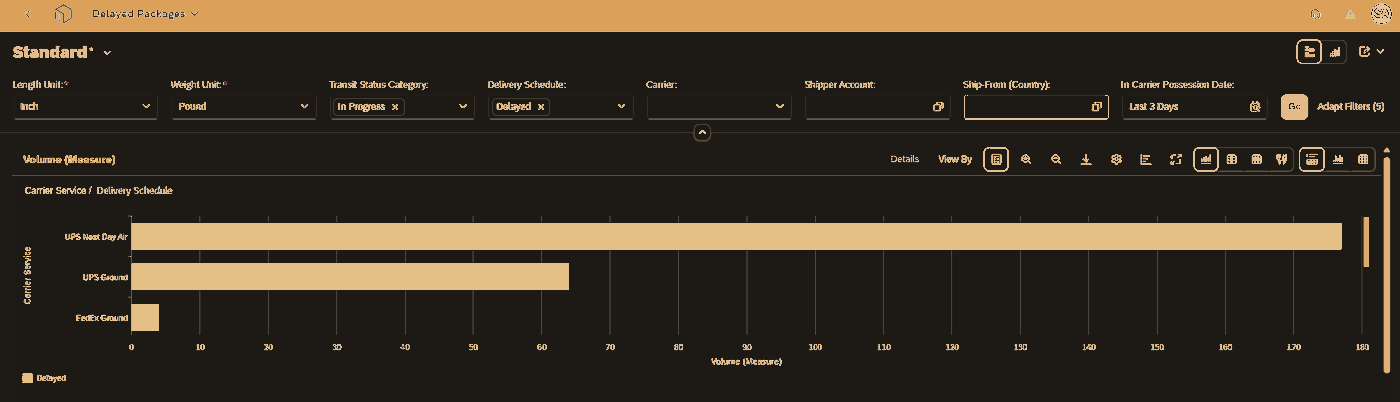Select the third view icon after chart
The width and height of the screenshot is (1400, 402).
click(x=1257, y=159)
